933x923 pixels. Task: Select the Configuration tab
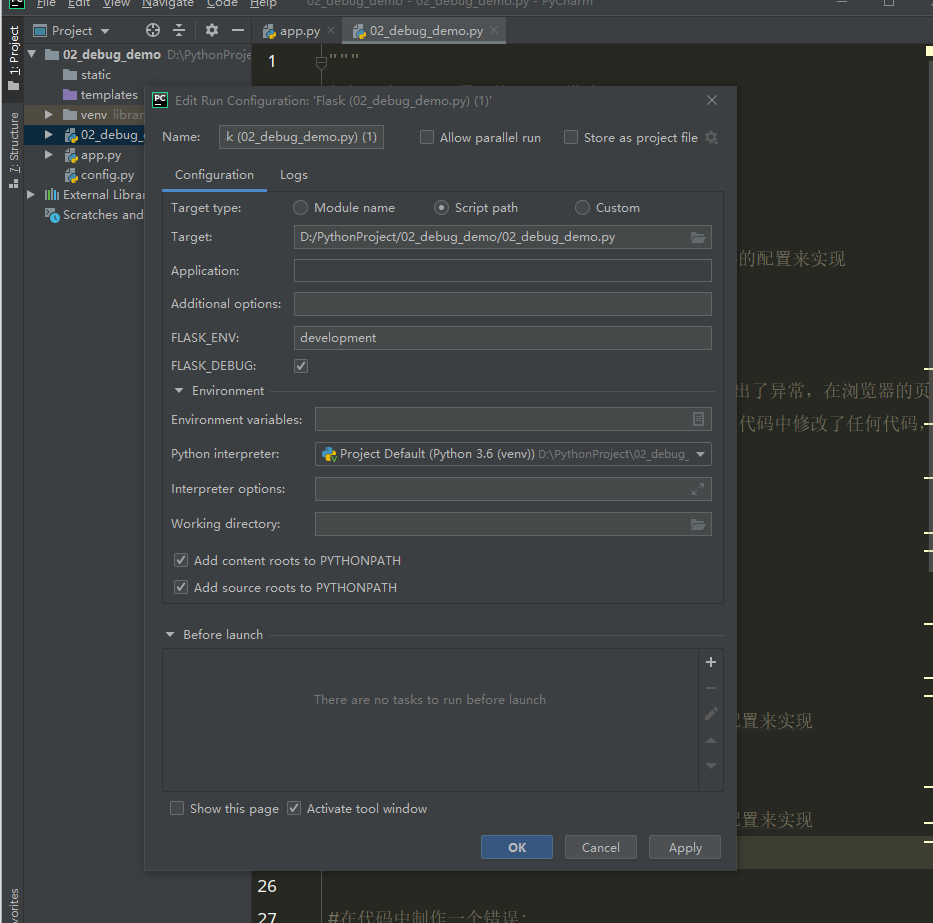214,175
